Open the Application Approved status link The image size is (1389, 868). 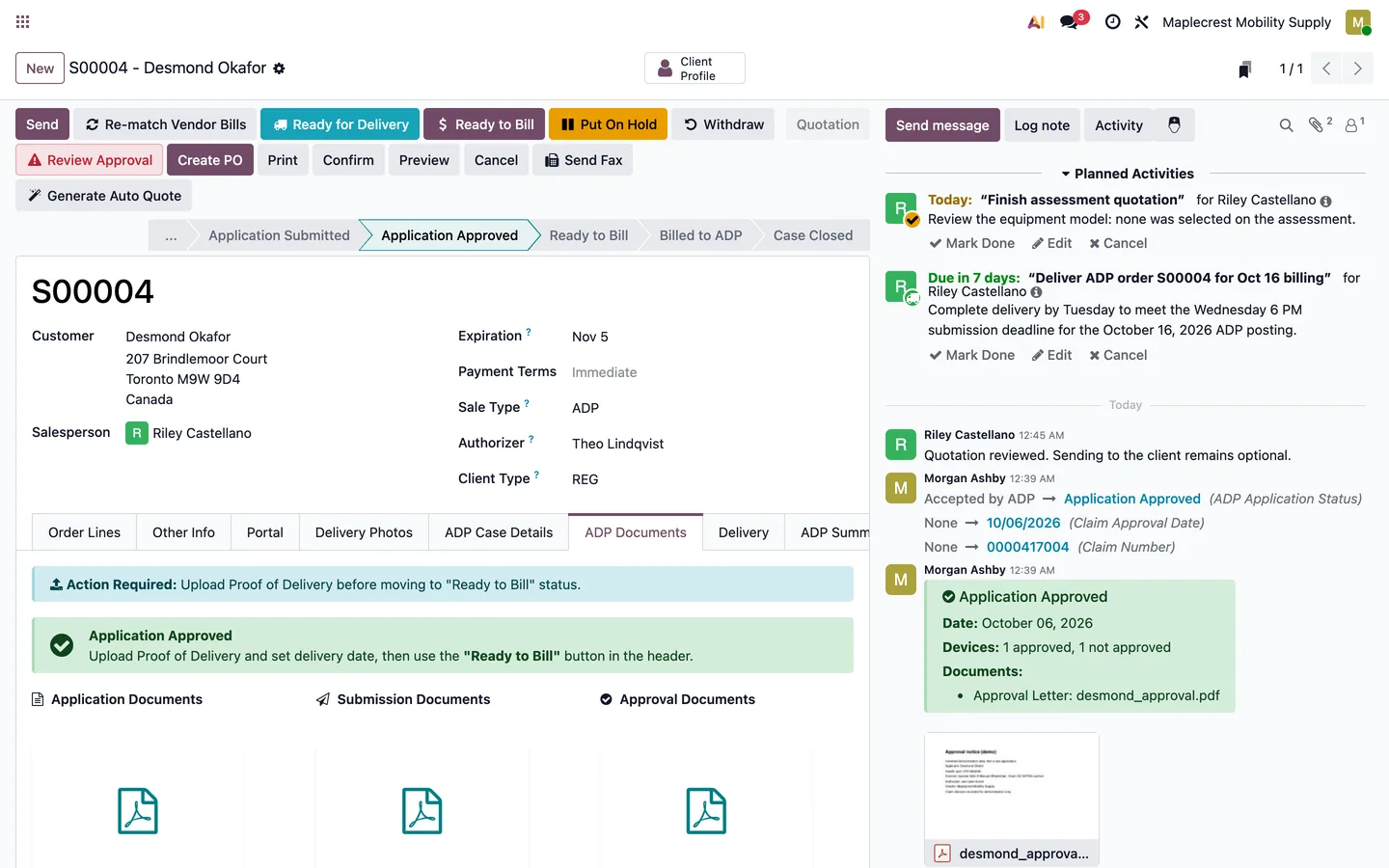(1132, 499)
